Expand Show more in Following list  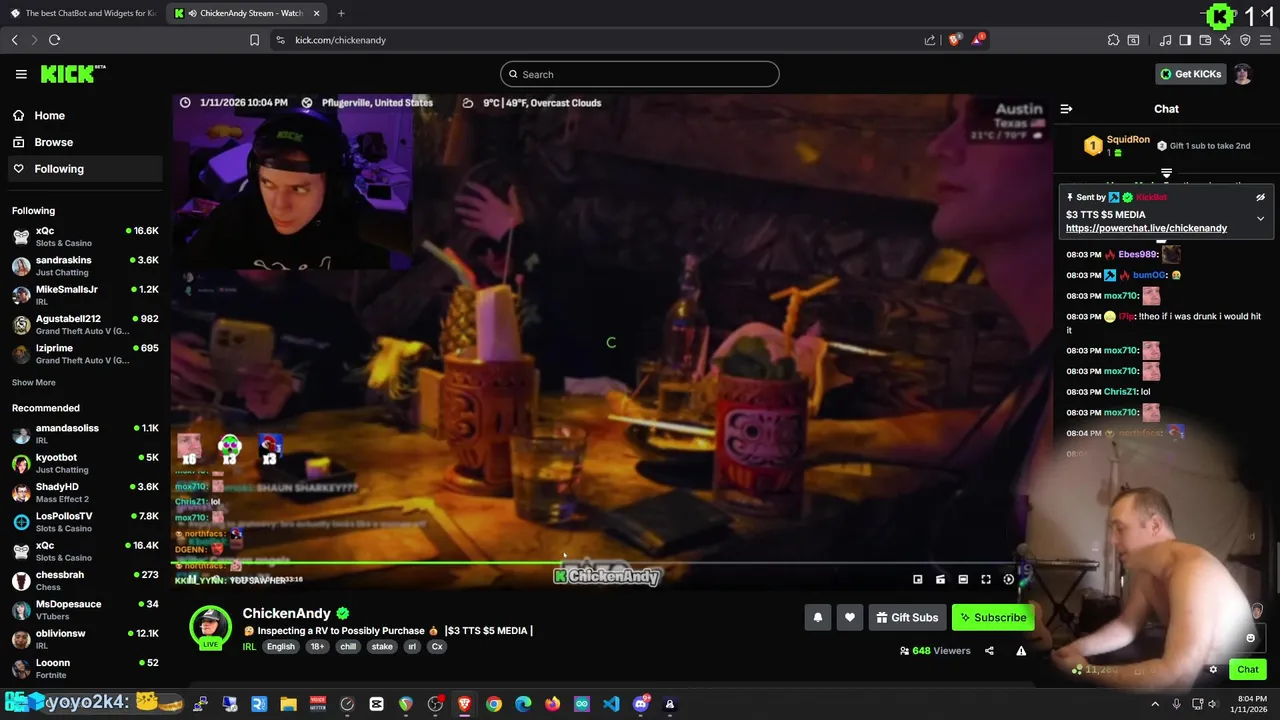pos(34,382)
